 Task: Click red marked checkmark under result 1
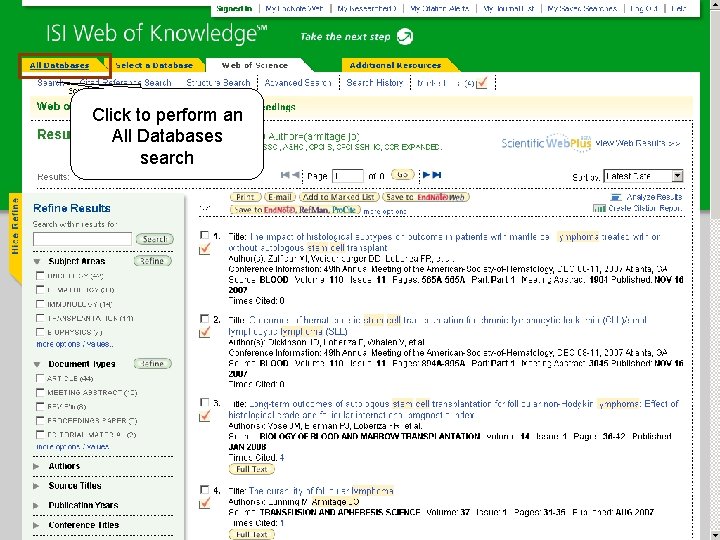coord(204,249)
